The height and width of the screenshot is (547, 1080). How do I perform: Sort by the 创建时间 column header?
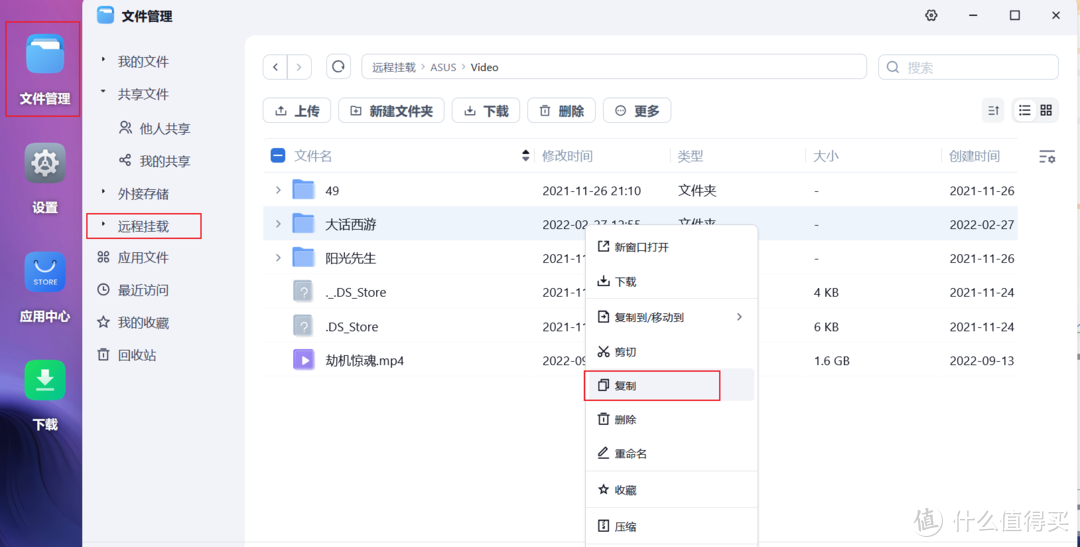point(974,156)
